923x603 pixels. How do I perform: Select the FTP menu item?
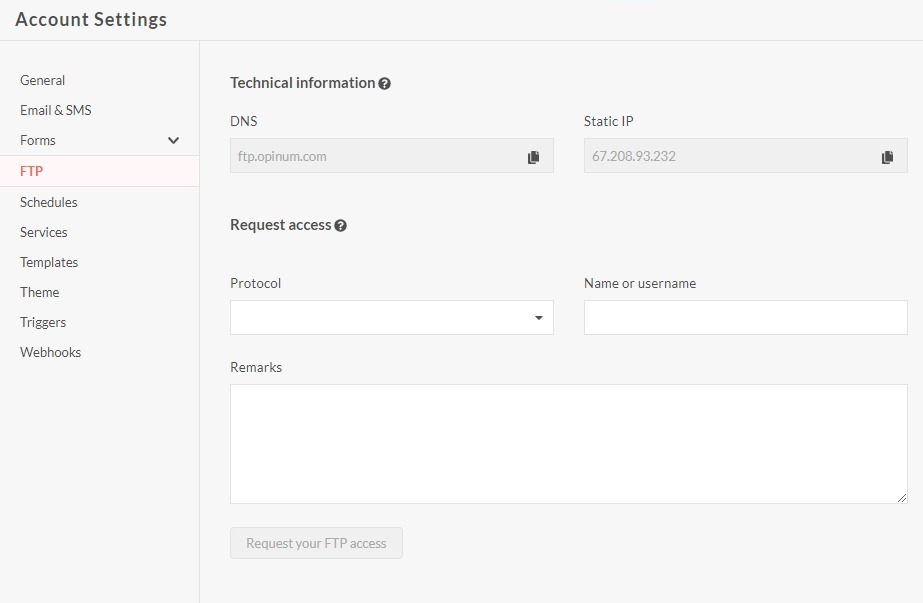click(32, 171)
